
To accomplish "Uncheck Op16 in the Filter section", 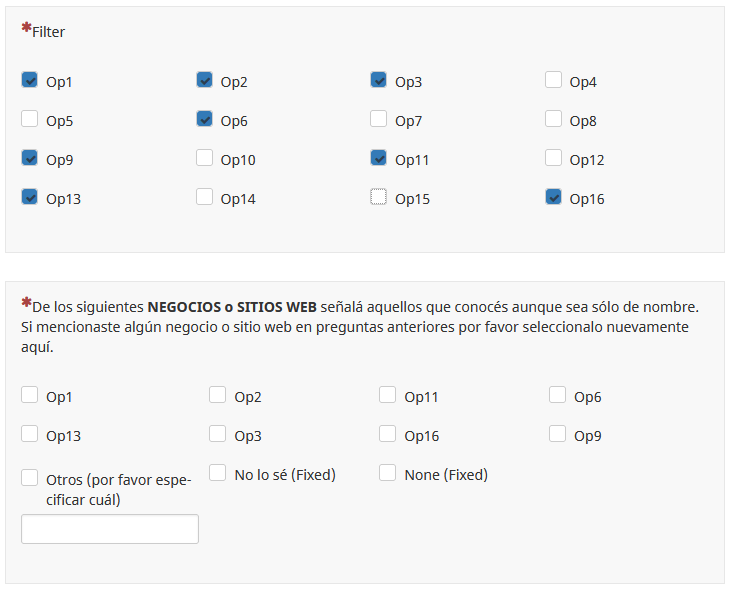I will tap(554, 197).
